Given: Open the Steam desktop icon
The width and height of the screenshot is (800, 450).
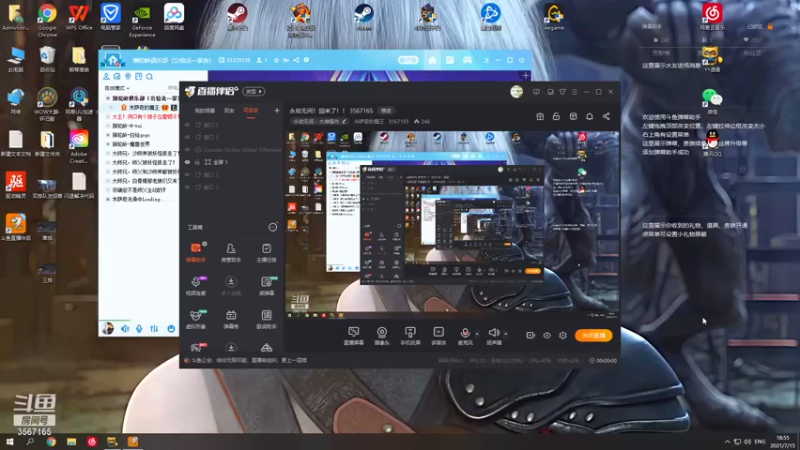Looking at the screenshot, I should point(363,16).
